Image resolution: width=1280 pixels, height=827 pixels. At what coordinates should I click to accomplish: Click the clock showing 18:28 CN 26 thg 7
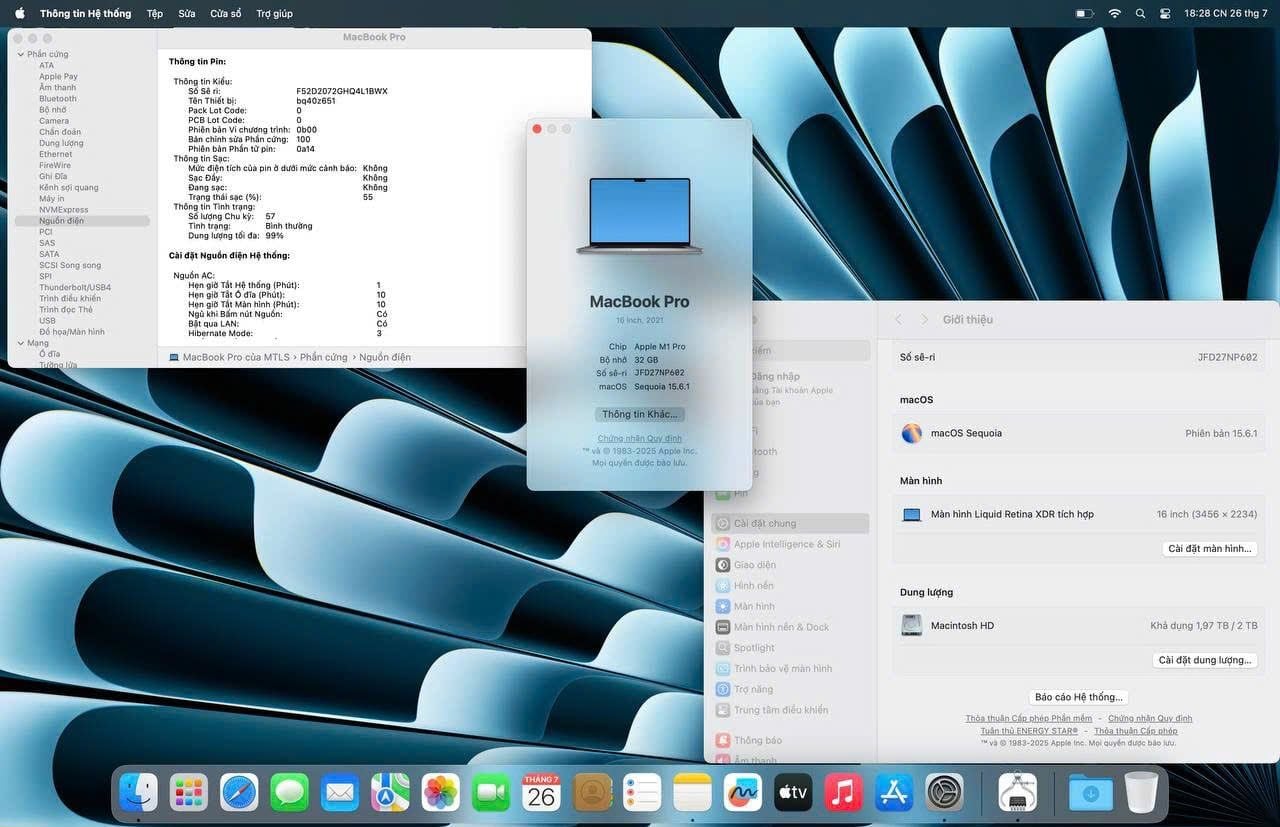1225,13
